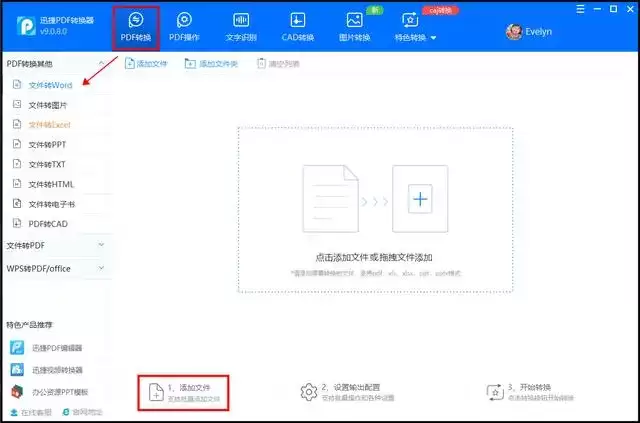Open 迅捷视频转换器 product recommendation
640x423 pixels.
coord(46,370)
